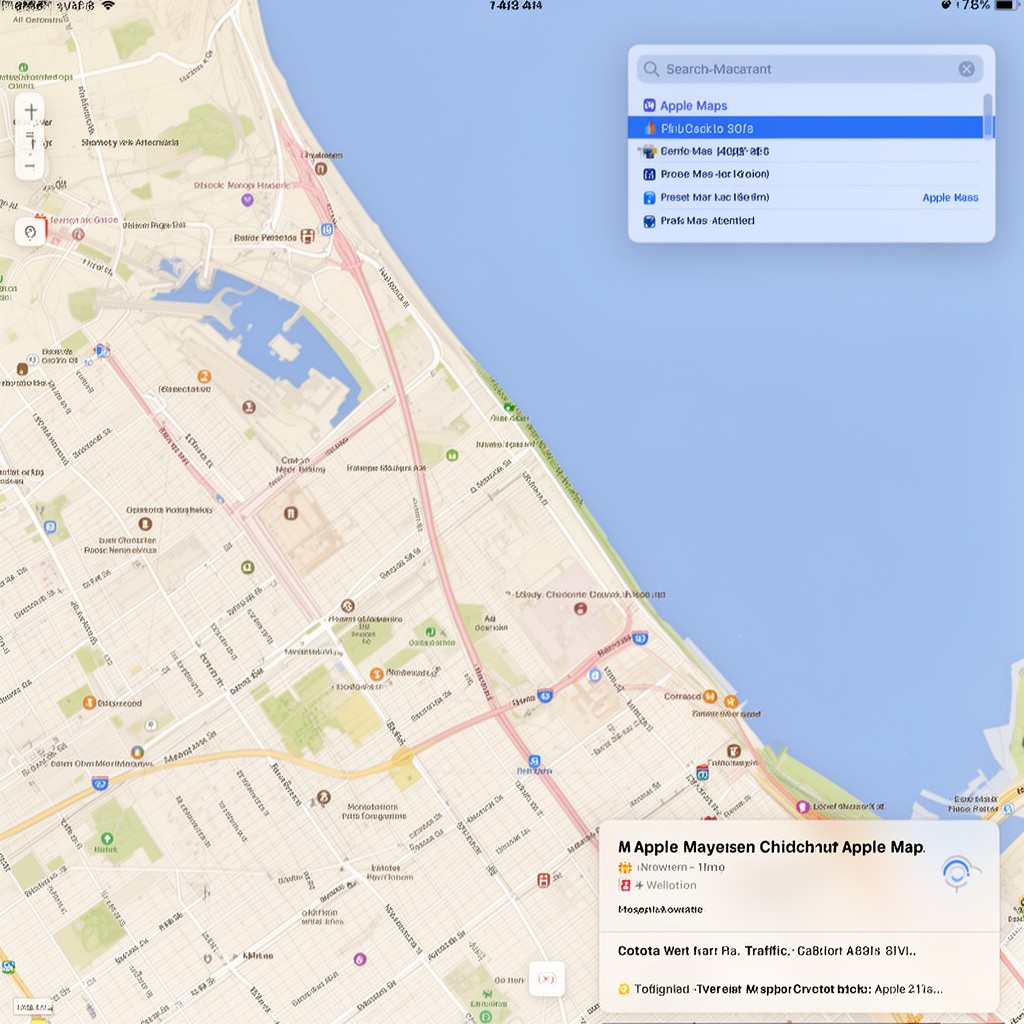The height and width of the screenshot is (1024, 1024).
Task: Open the Cotota Wert Traffic row
Action: (799, 951)
